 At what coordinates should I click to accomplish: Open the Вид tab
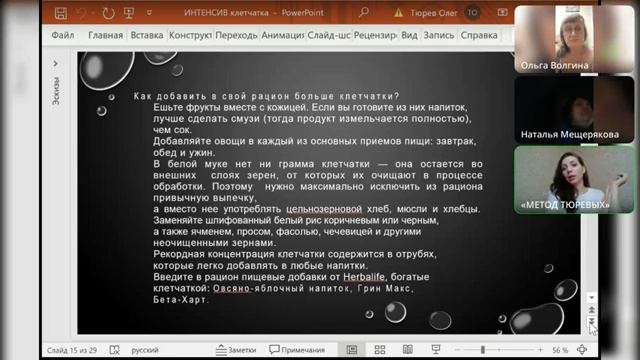click(x=409, y=36)
